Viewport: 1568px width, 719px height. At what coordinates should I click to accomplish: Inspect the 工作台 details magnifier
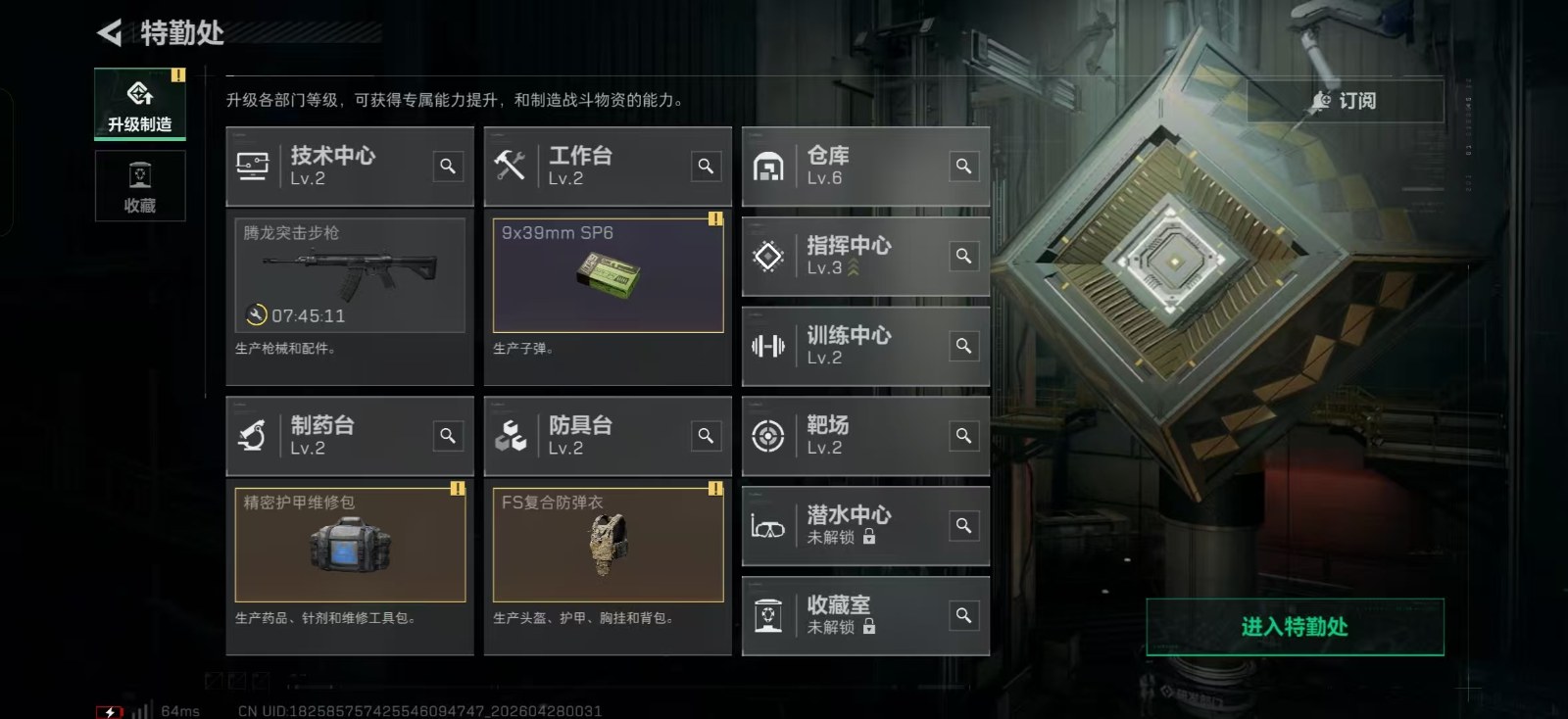click(706, 167)
